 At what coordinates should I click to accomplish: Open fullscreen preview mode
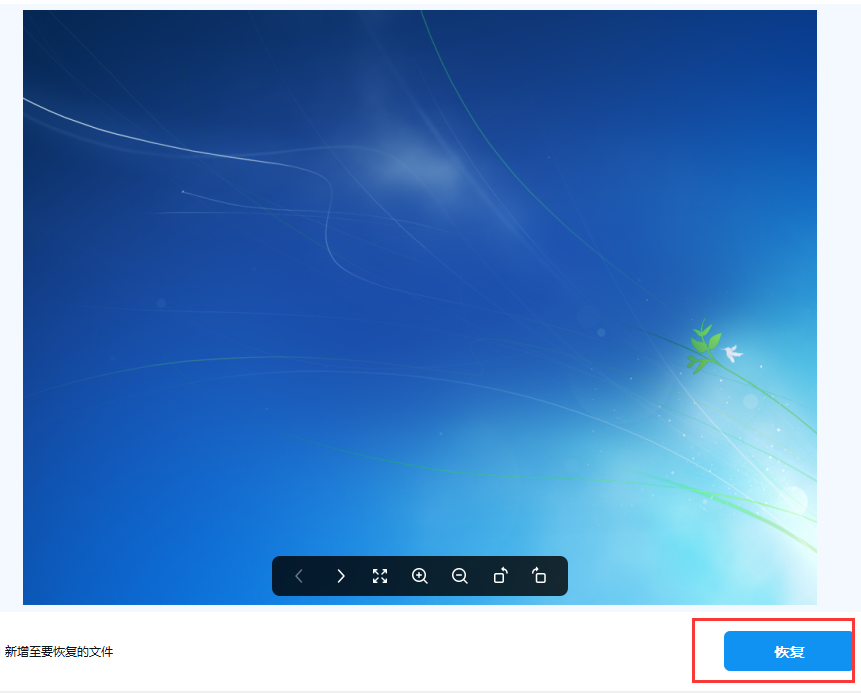pos(380,576)
